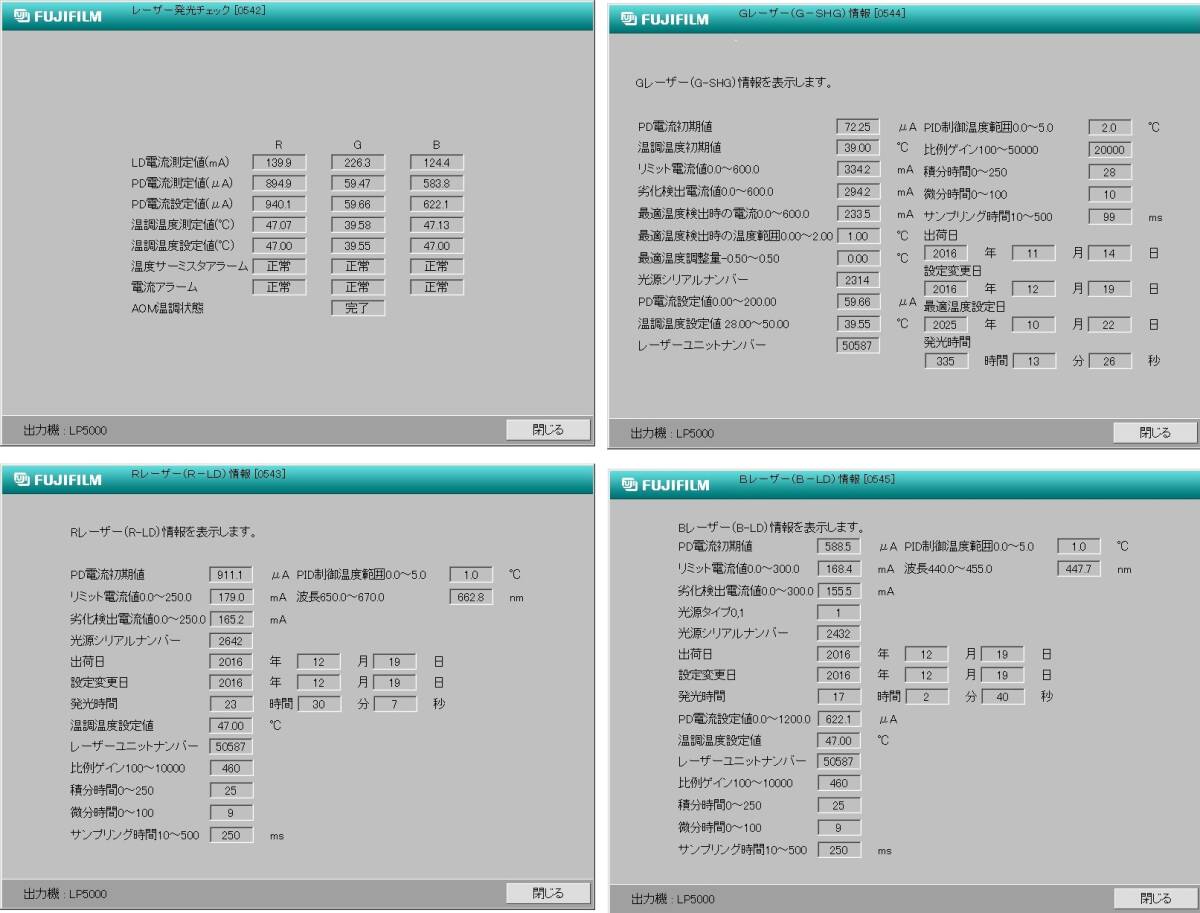Viewport: 1200px width, 913px height.
Task: Click the 出力機 : LP5000 status text in [0542]
Action: tap(65, 431)
